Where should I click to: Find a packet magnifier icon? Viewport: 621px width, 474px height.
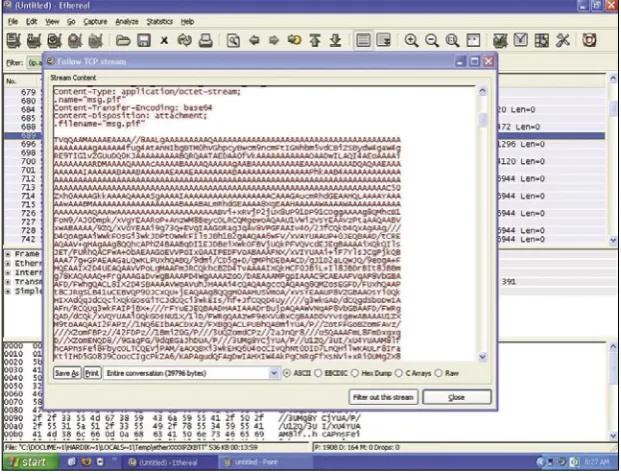click(x=233, y=40)
